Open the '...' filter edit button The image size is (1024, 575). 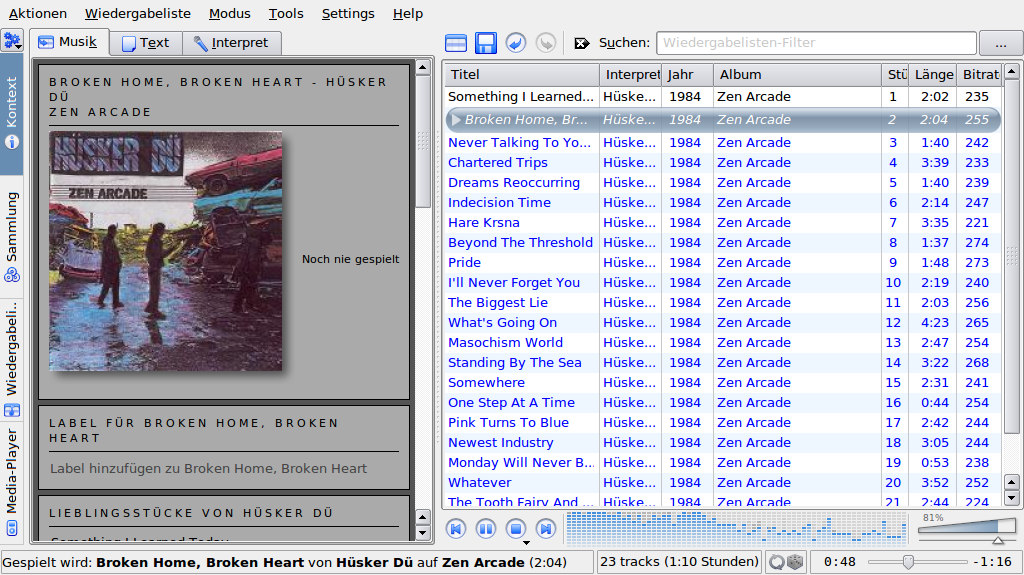(1000, 43)
